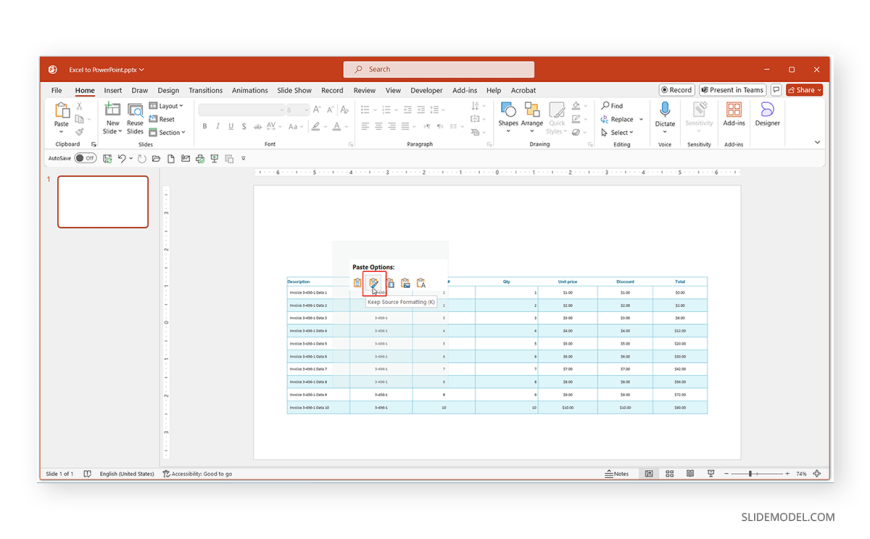Image resolution: width=870 pixels, height=539 pixels.
Task: Toggle Bold formatting
Action: click(x=205, y=127)
